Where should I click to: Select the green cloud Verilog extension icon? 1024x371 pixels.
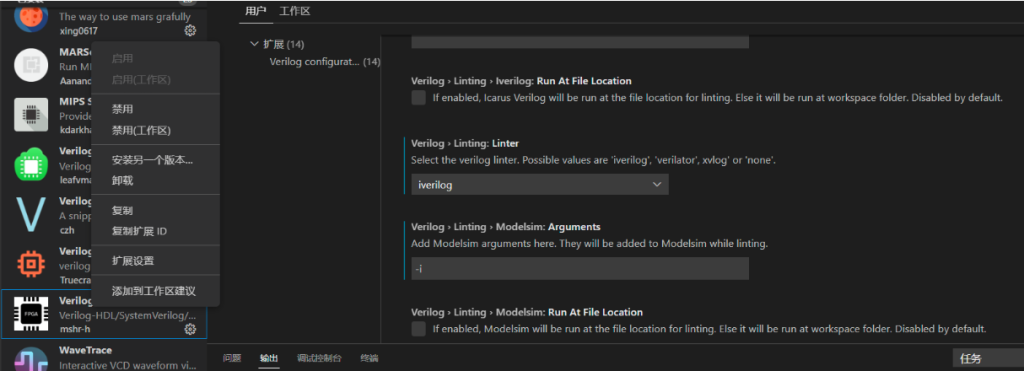coord(31,165)
